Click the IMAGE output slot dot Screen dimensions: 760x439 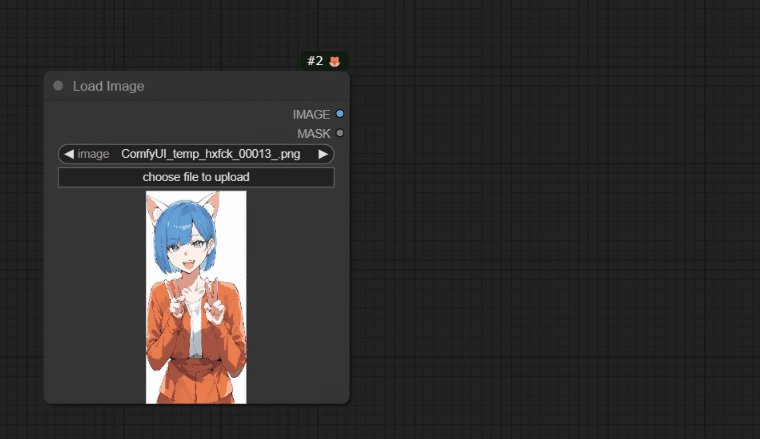[x=340, y=114]
